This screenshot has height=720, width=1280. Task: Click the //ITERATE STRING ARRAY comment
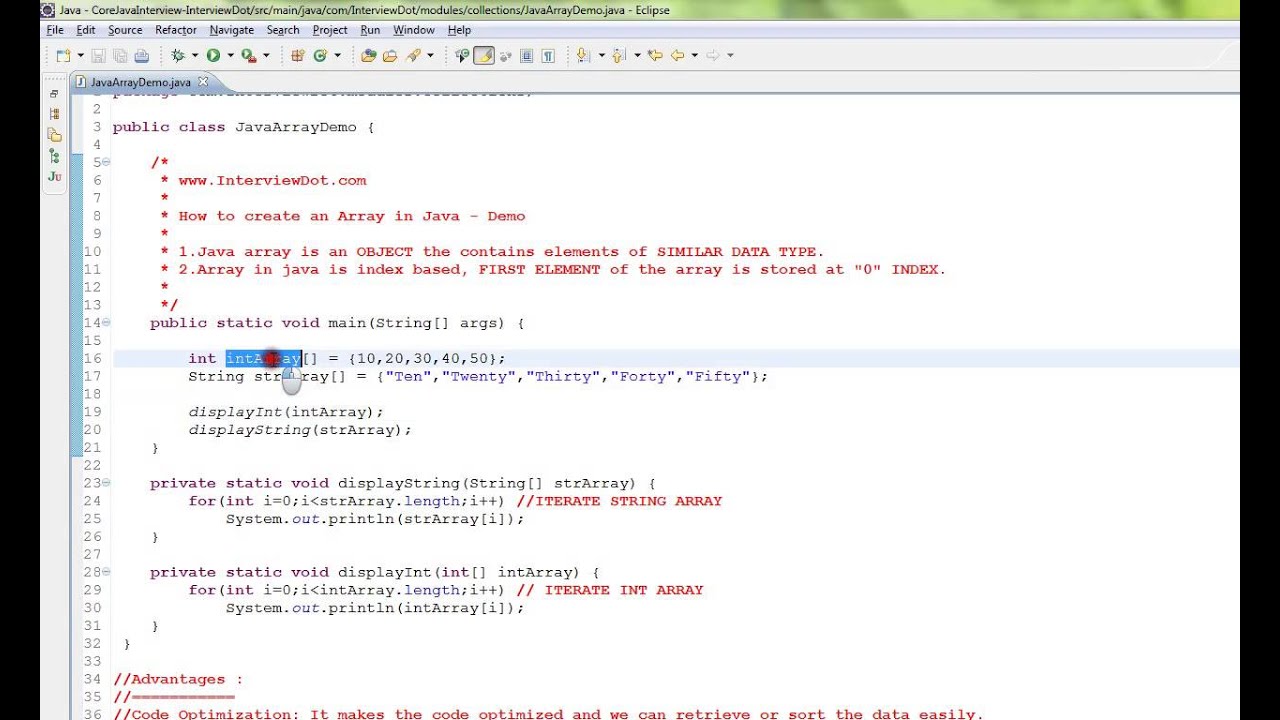[619, 501]
